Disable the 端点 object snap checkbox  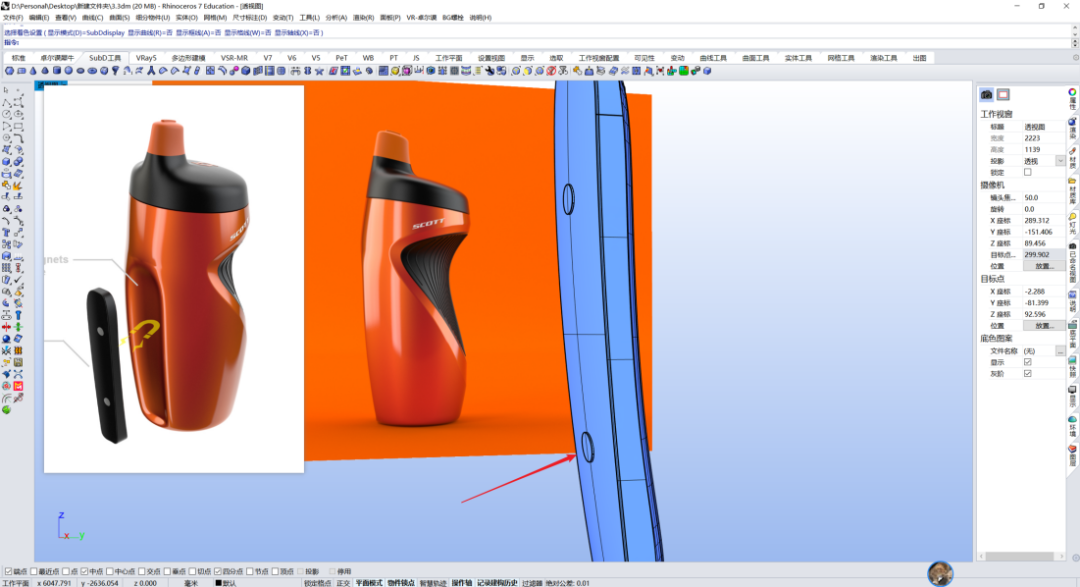(8, 571)
